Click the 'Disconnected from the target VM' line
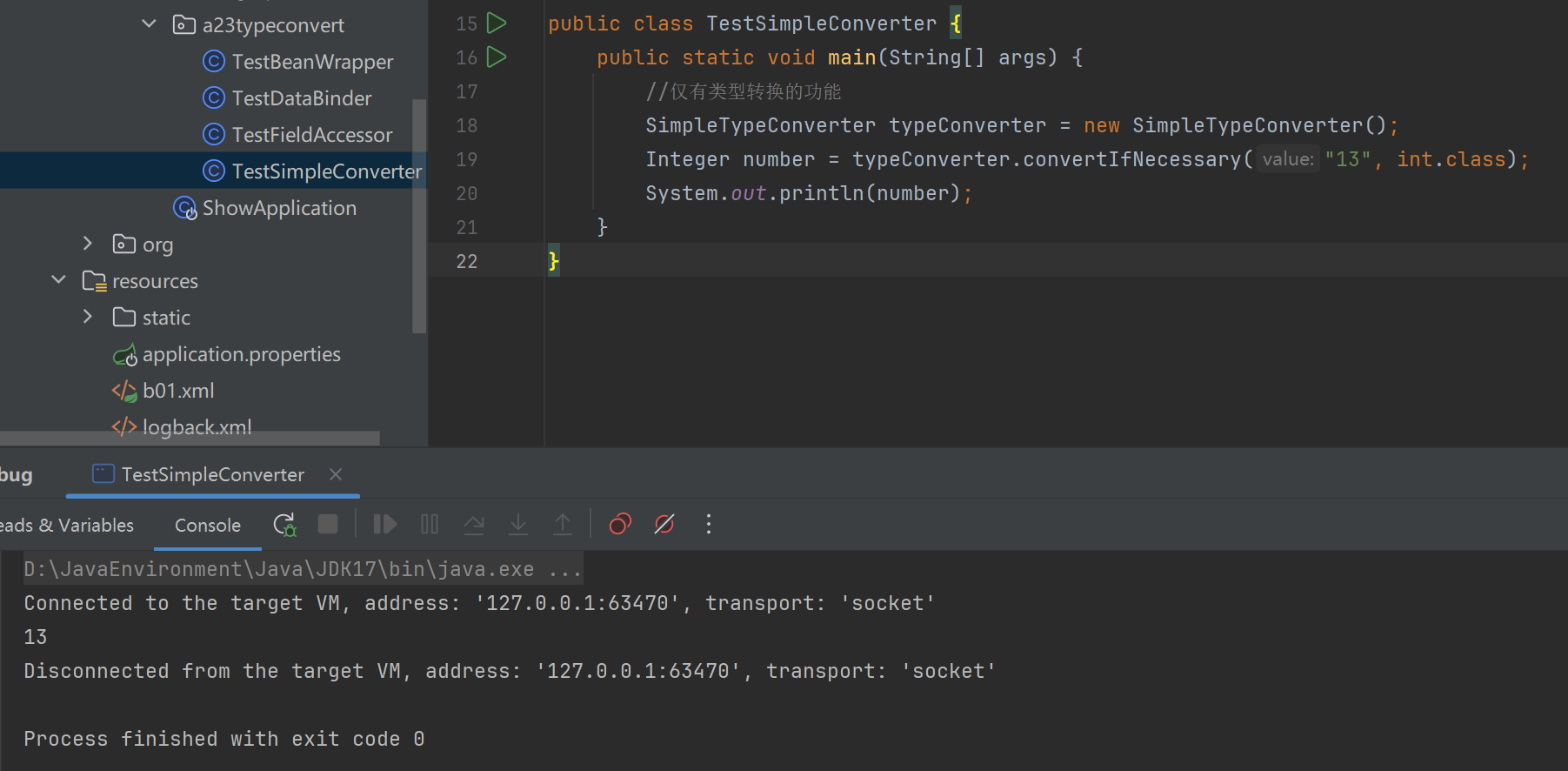1568x771 pixels. [x=510, y=671]
